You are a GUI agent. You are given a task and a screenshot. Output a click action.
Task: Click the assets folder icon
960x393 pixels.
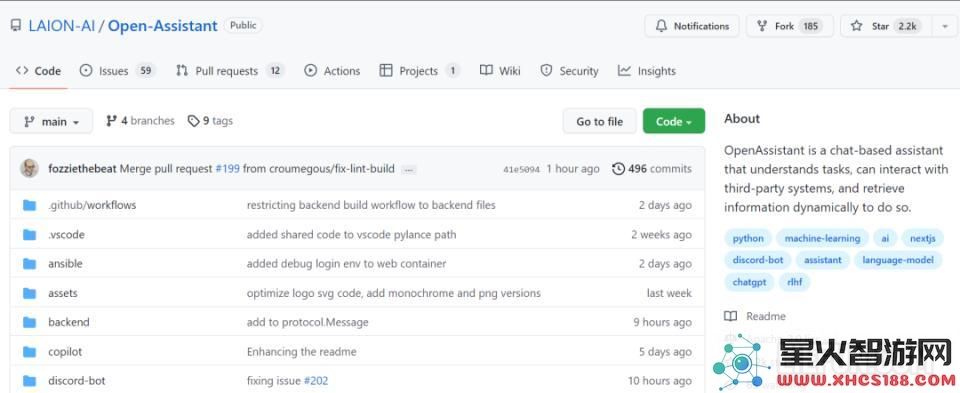tap(29, 293)
